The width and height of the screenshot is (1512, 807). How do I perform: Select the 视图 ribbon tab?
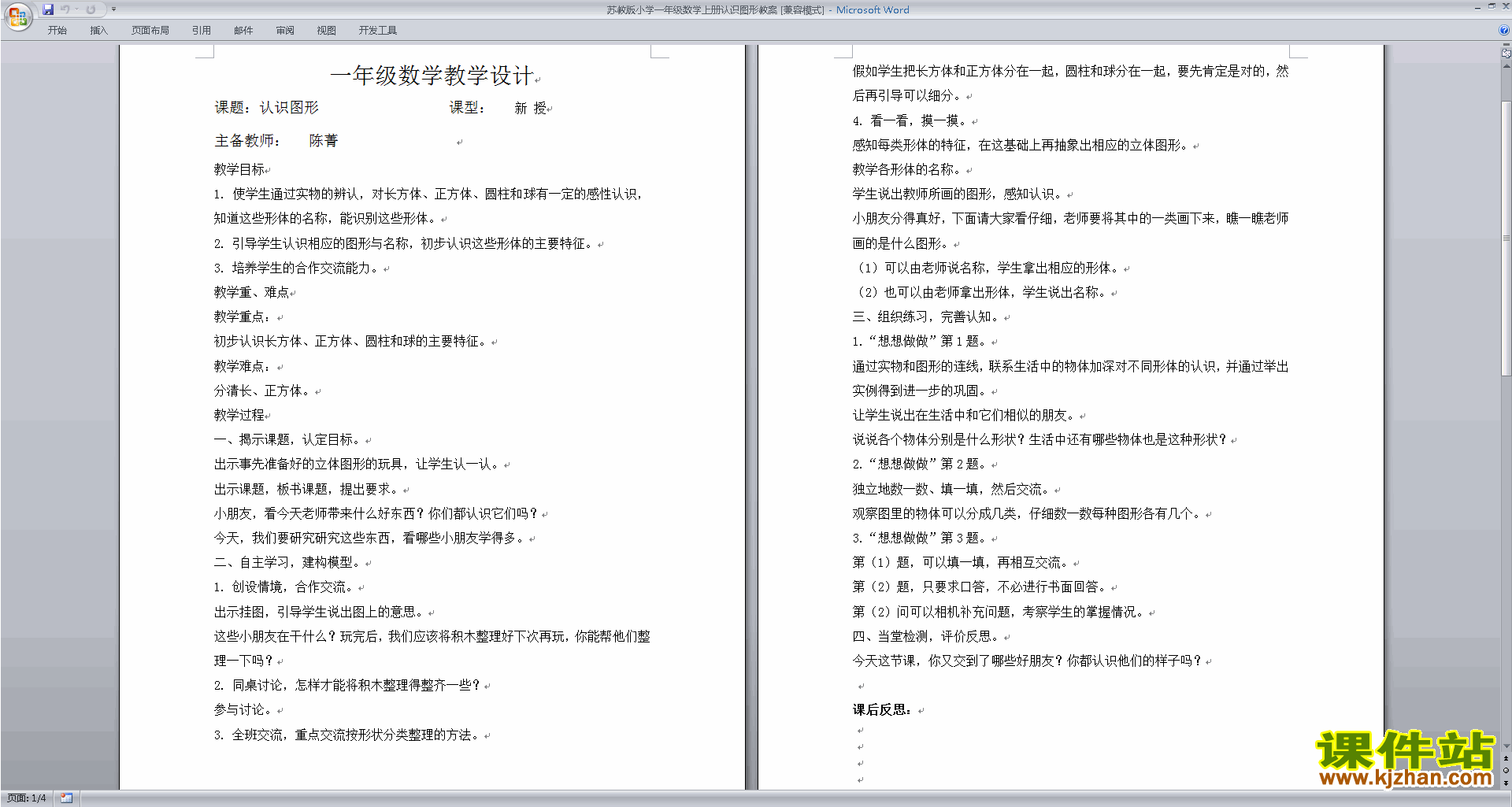coord(327,31)
